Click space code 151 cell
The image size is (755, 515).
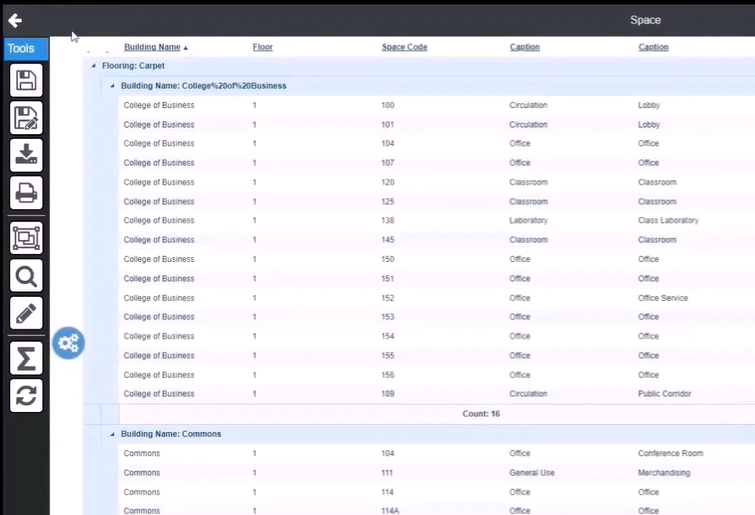coord(388,279)
